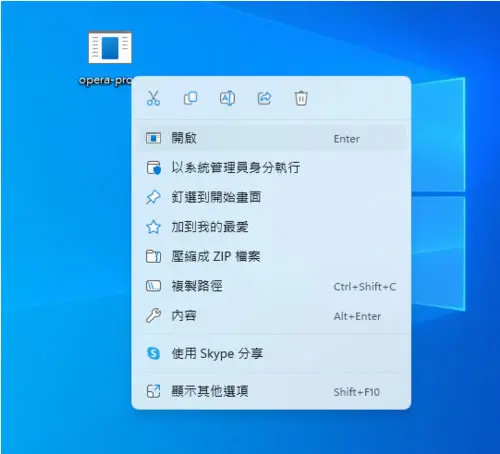Click the Share icon in top row
The width and height of the screenshot is (500, 454).
coord(264,98)
